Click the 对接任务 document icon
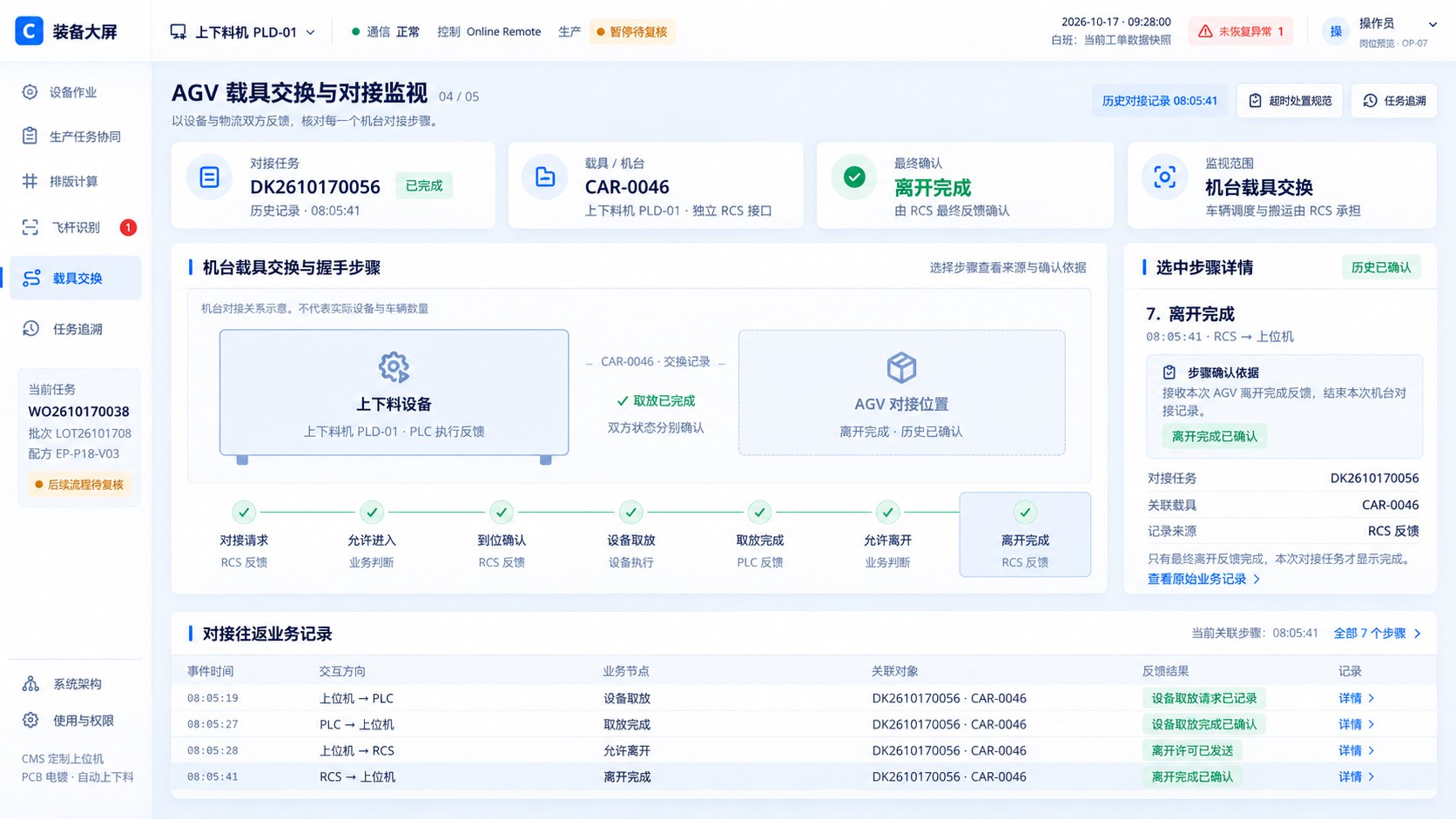1456x819 pixels. tap(210, 178)
